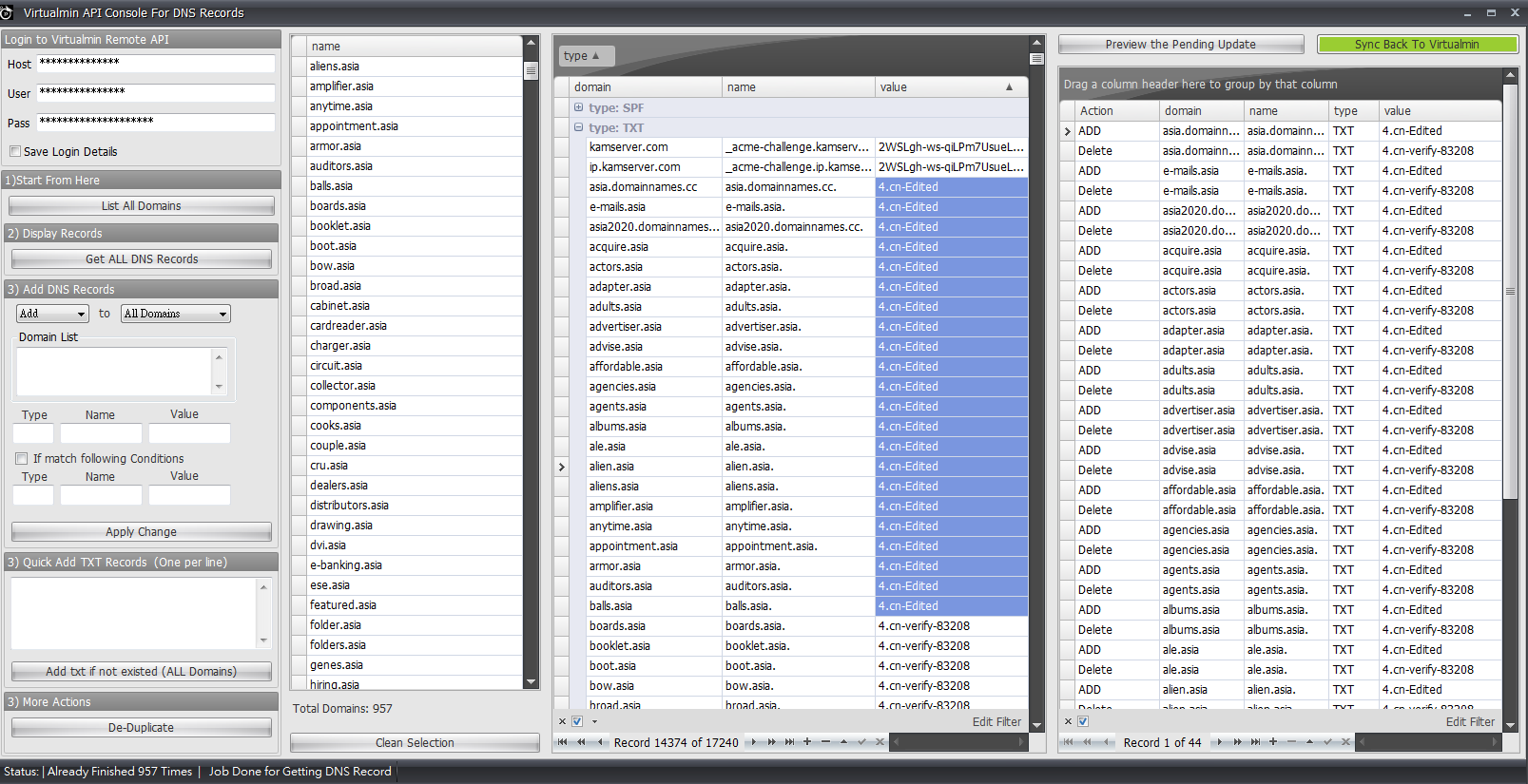This screenshot has width=1528, height=784.
Task: Go to last record in pending update navigator
Action: point(1255,742)
